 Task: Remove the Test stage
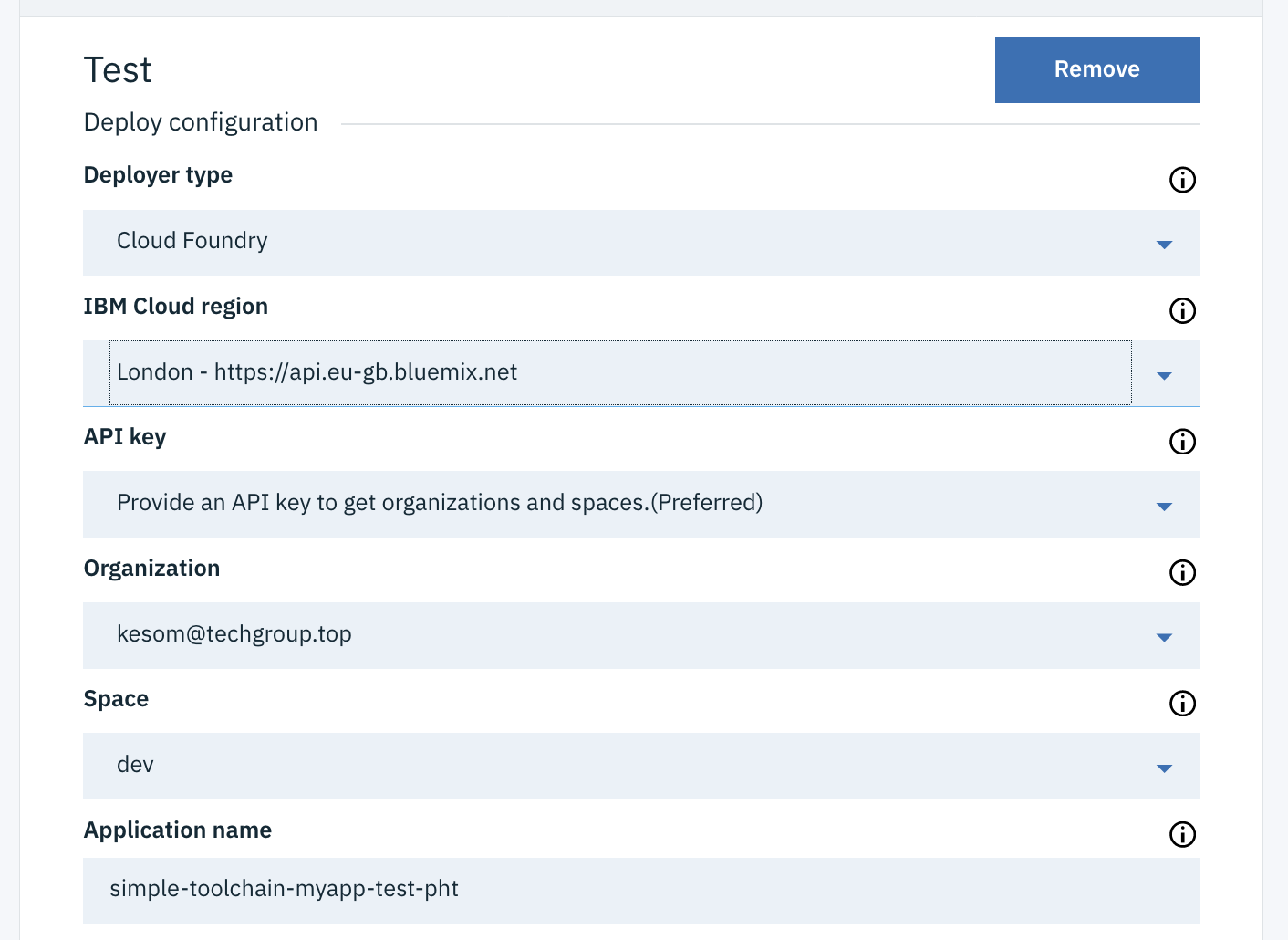pyautogui.click(x=1096, y=70)
